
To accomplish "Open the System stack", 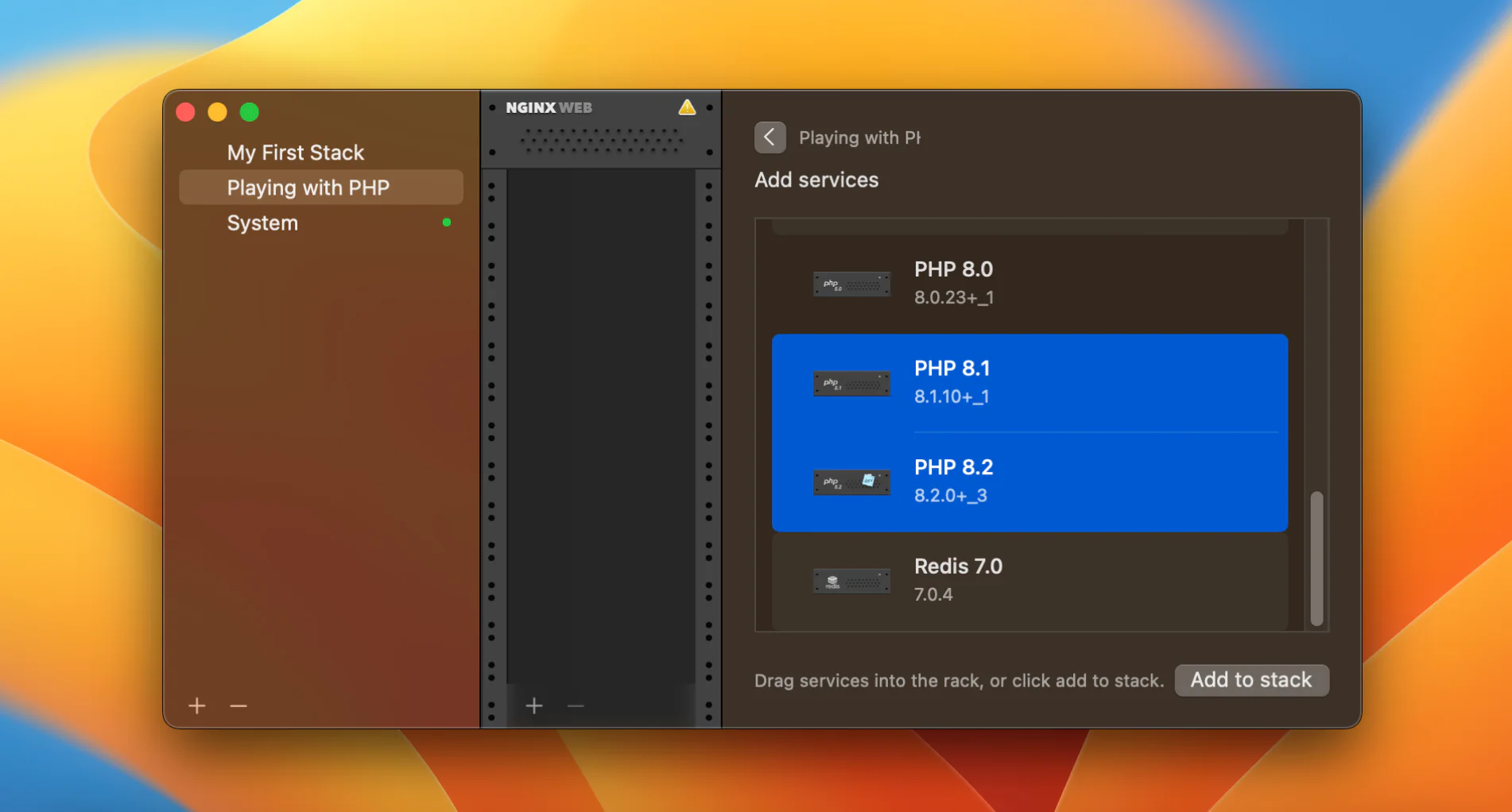I will [262, 223].
